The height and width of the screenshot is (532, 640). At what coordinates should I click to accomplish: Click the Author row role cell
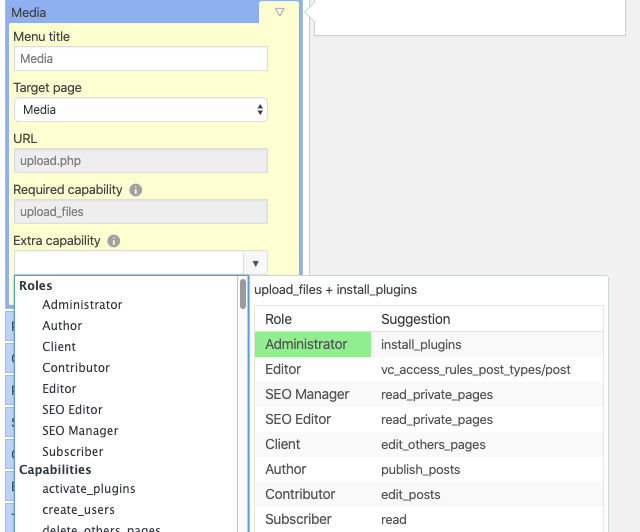(313, 469)
